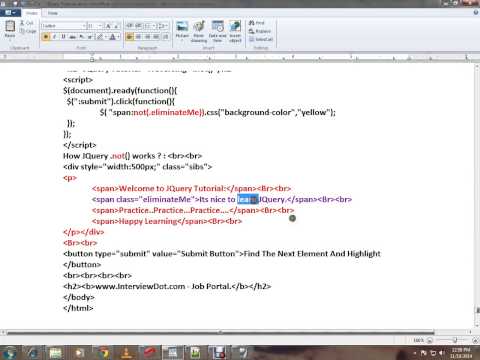Image resolution: width=480 pixels, height=360 pixels.
Task: Open the Paragraph settings dialog
Action: 166,37
